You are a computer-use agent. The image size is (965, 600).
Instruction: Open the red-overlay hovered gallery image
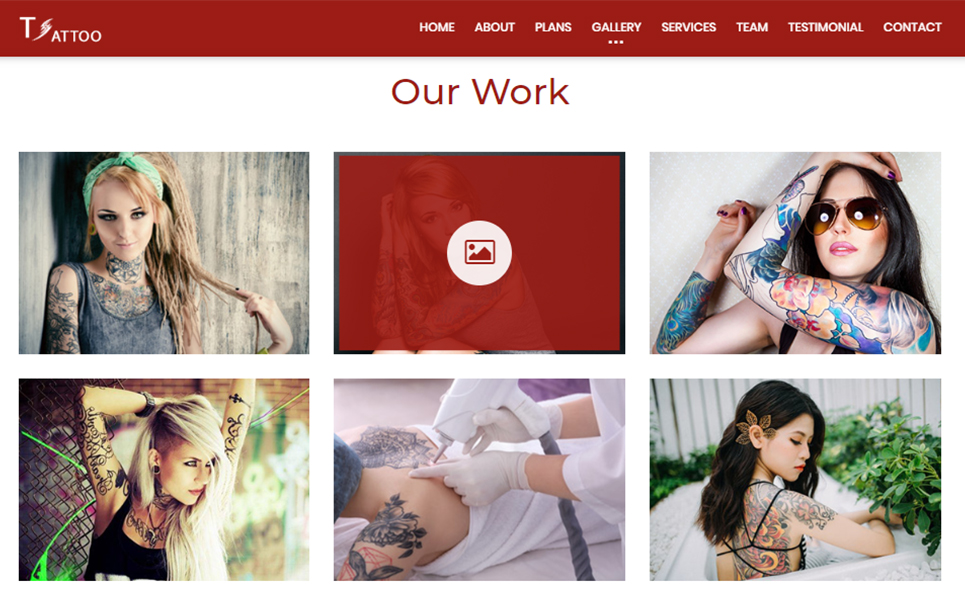tap(479, 253)
